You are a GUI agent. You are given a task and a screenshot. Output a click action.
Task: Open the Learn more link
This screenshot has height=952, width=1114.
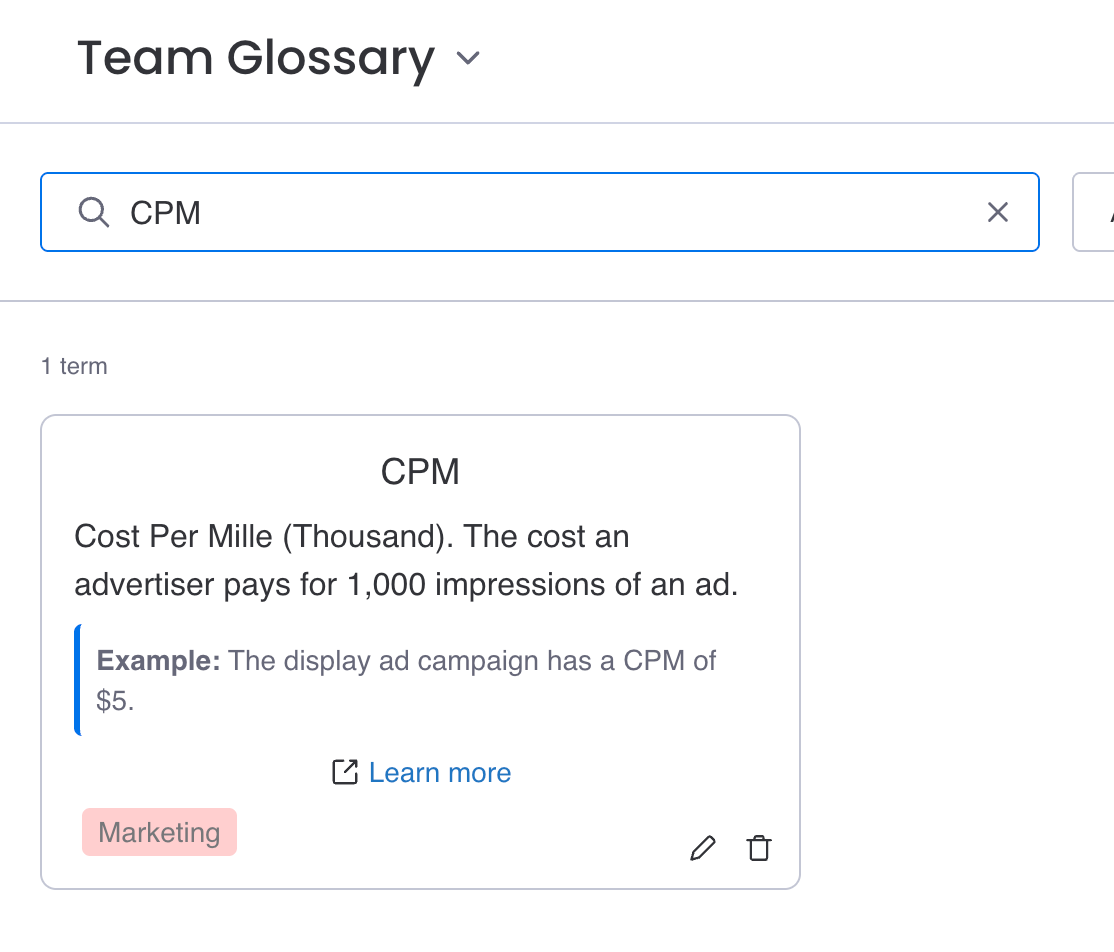click(x=440, y=772)
